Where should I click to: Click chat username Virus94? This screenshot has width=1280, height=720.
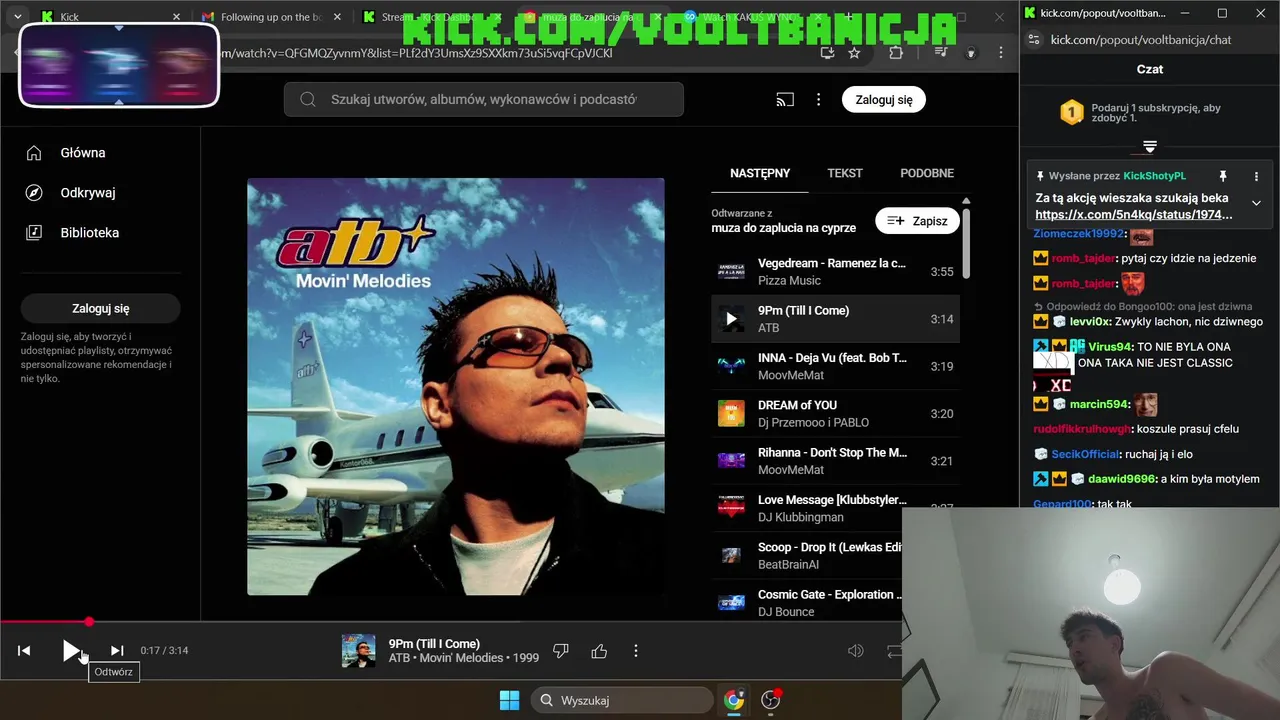[x=1111, y=347]
